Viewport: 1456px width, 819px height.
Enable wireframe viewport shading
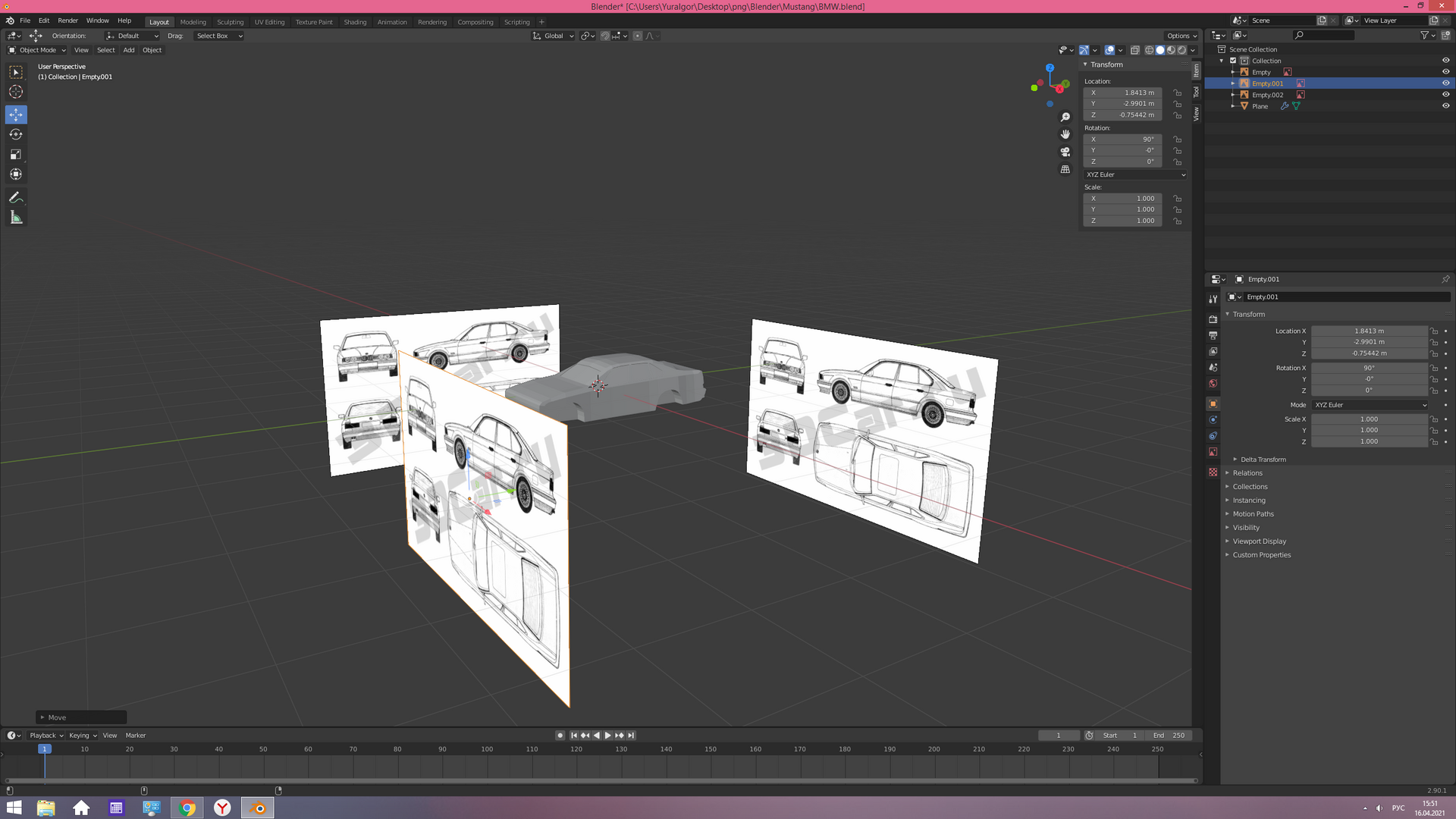(1150, 50)
